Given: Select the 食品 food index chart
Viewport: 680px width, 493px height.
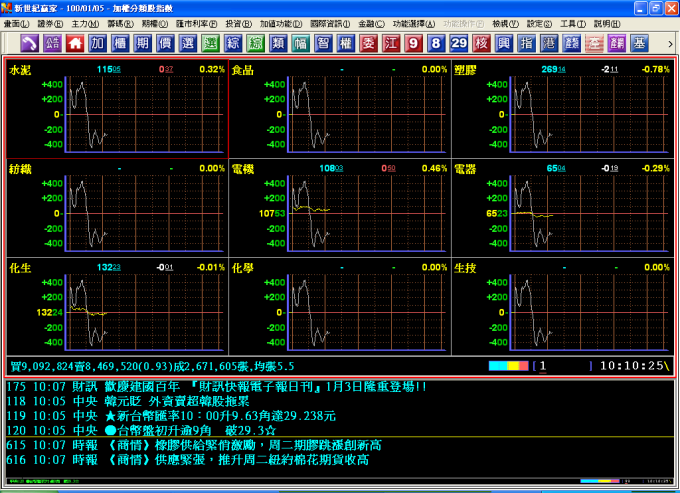Looking at the screenshot, I should (340, 109).
